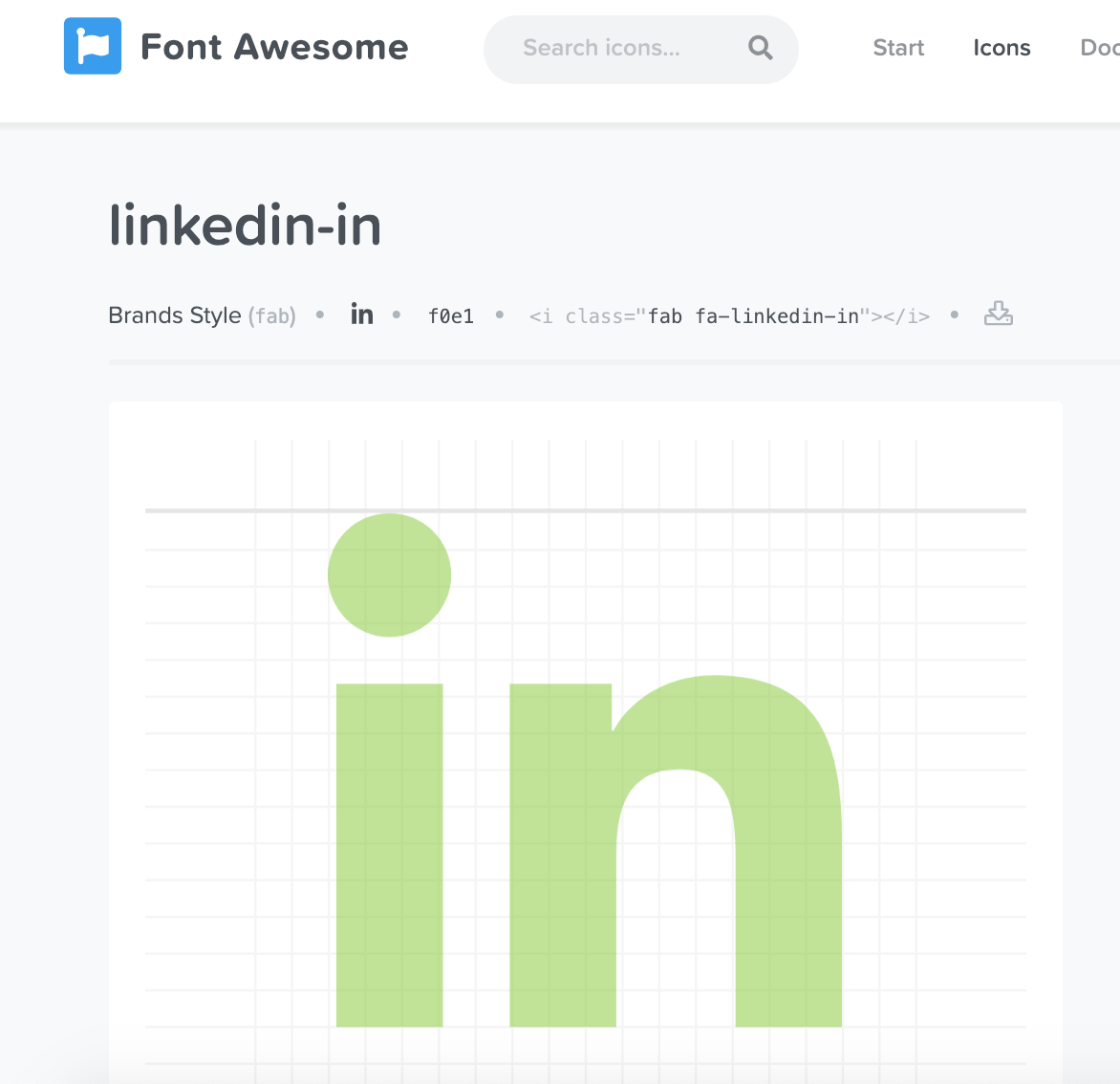1120x1084 pixels.
Task: Download the SVG via download icon
Action: click(x=998, y=313)
